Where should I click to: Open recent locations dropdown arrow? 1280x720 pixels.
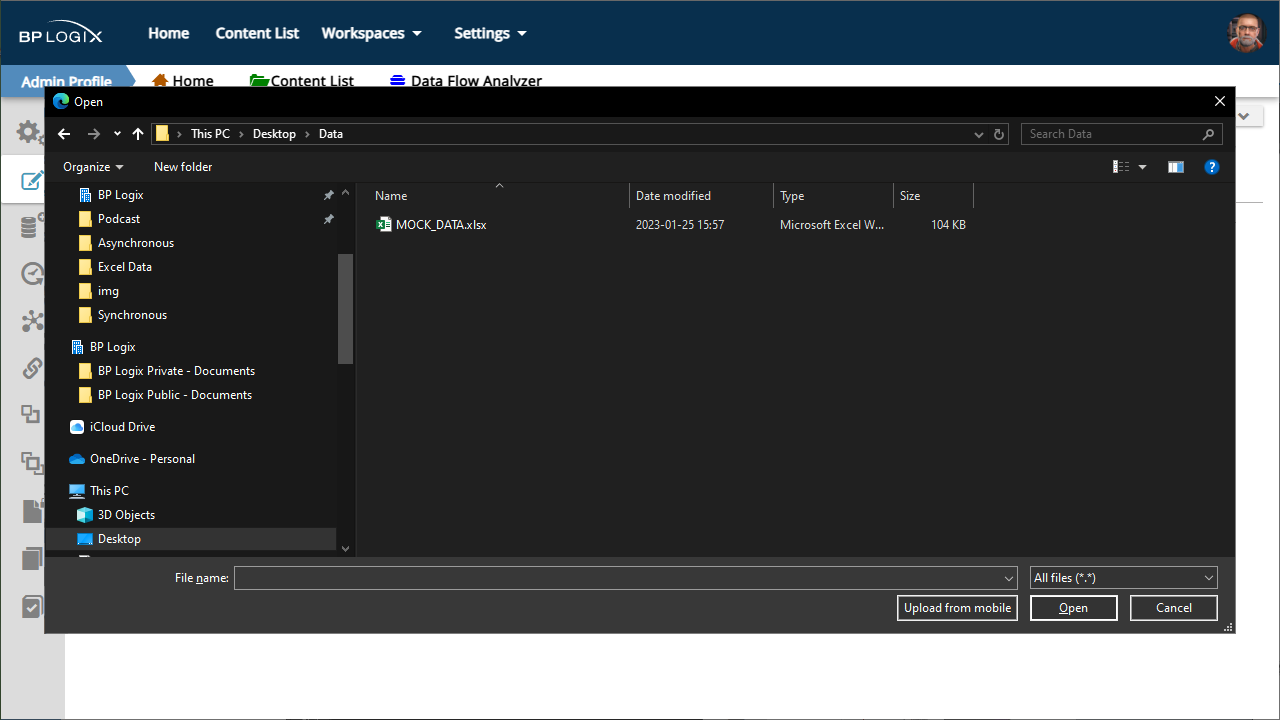point(117,134)
